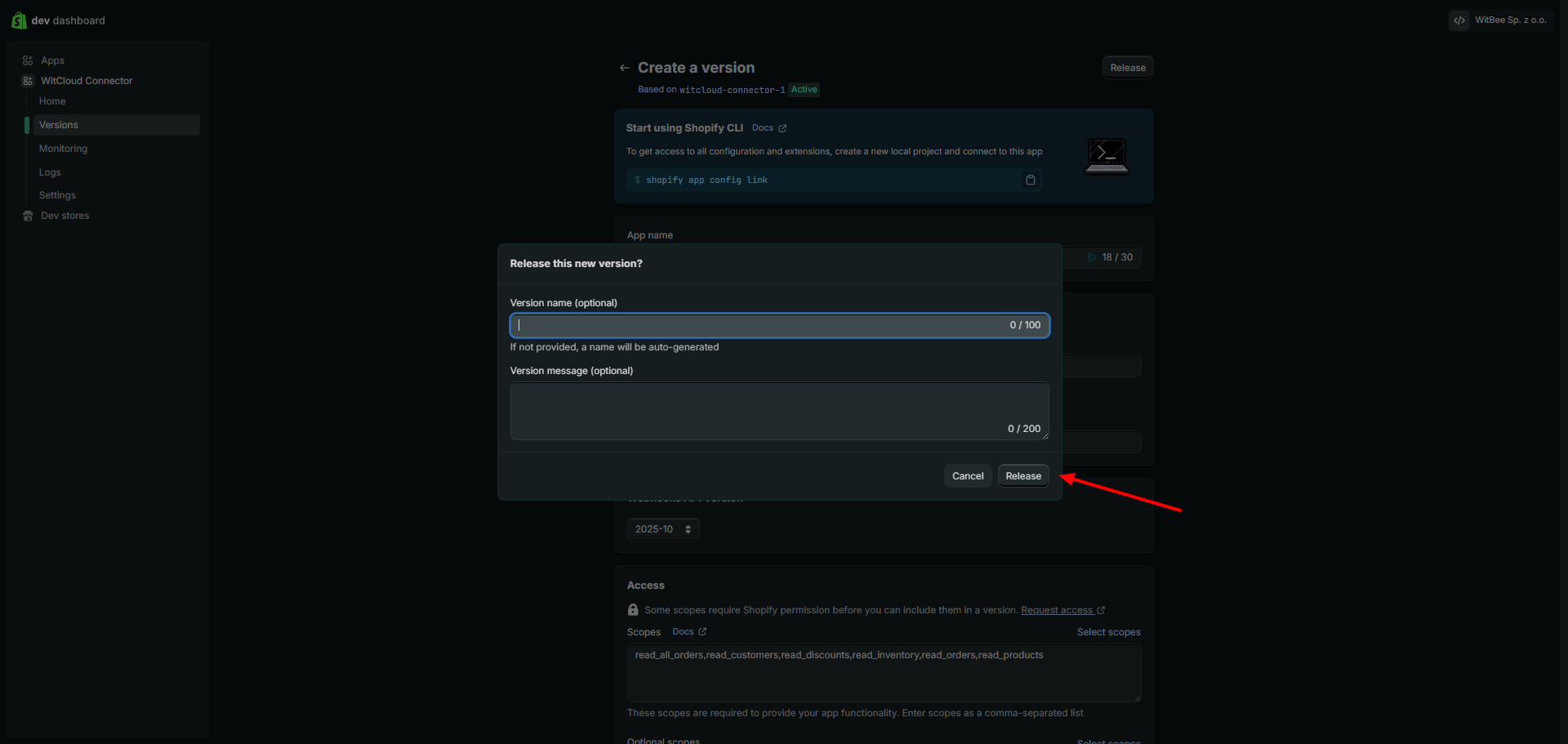Open the Docs link beside Start using Shopify CLI
Viewport: 1568px width, 744px height.
click(768, 128)
